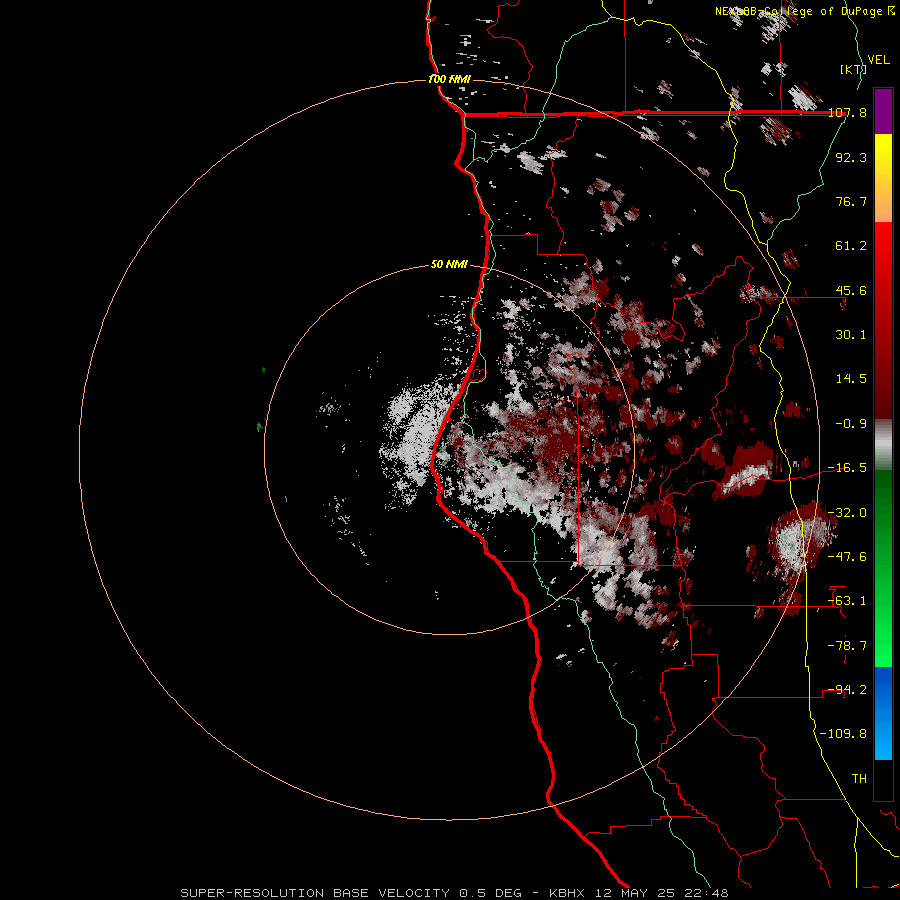
Task: Click the -0.9 velocity scale value
Action: coord(851,424)
